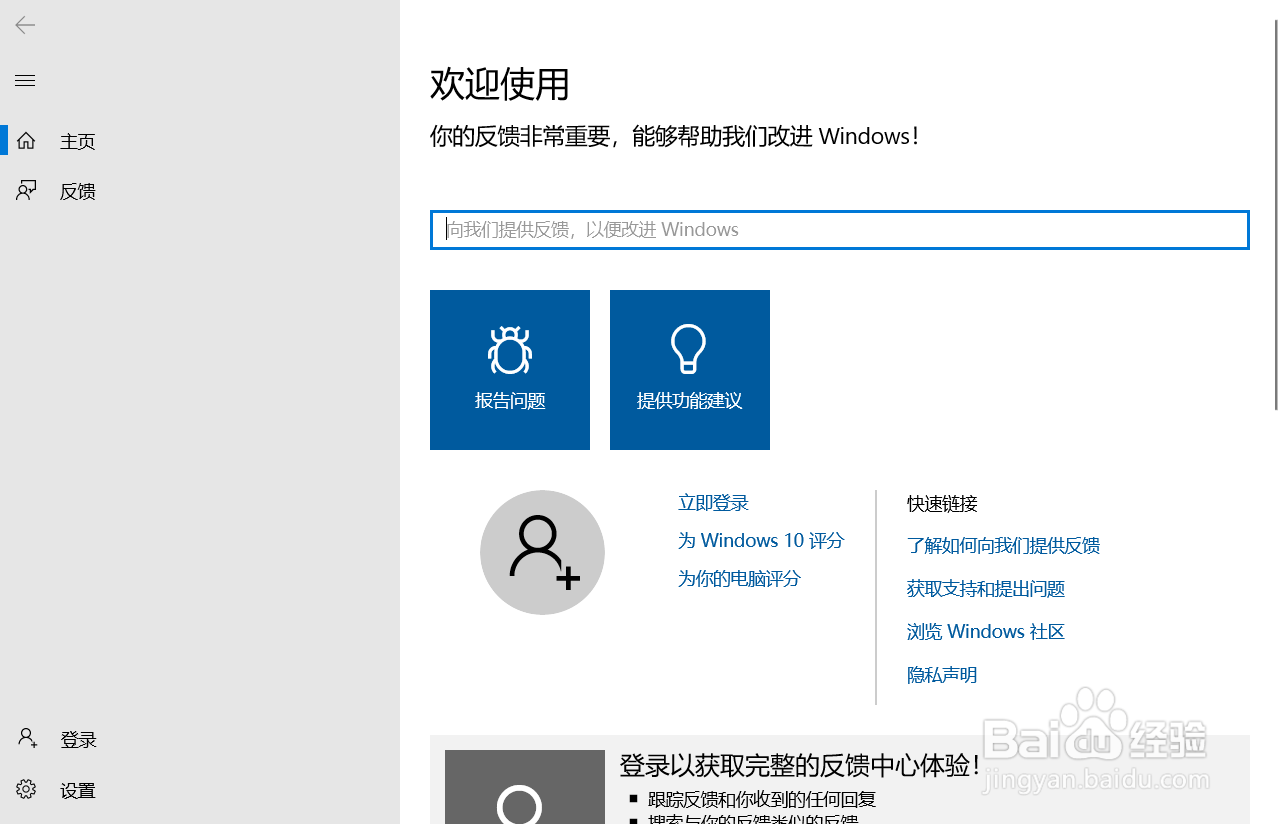
Task: Click the bug icon on 报告问题 tile
Action: click(x=510, y=349)
